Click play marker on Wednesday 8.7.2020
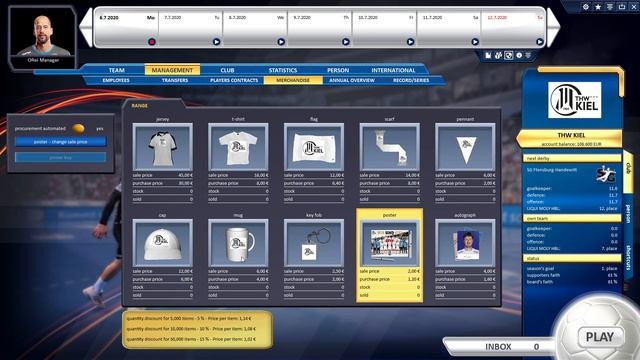640x360 pixels. (x=281, y=42)
